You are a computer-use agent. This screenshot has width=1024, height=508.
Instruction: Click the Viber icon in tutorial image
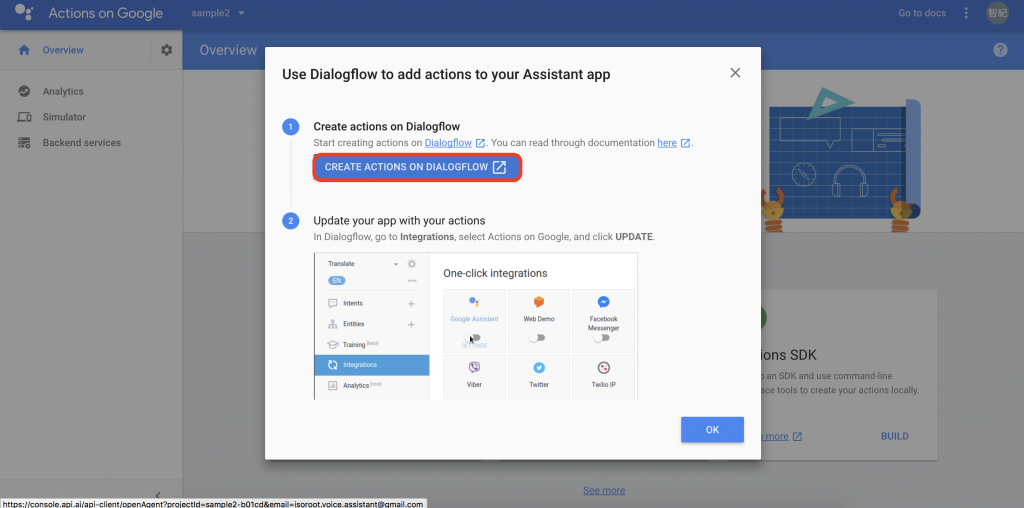(x=474, y=368)
